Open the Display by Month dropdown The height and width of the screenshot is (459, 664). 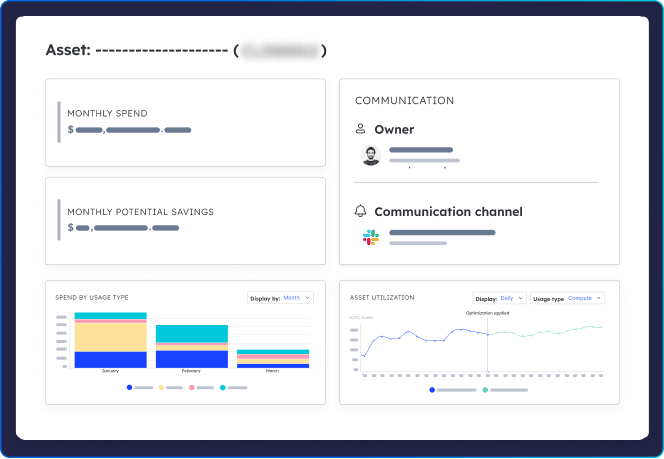[x=280, y=298]
